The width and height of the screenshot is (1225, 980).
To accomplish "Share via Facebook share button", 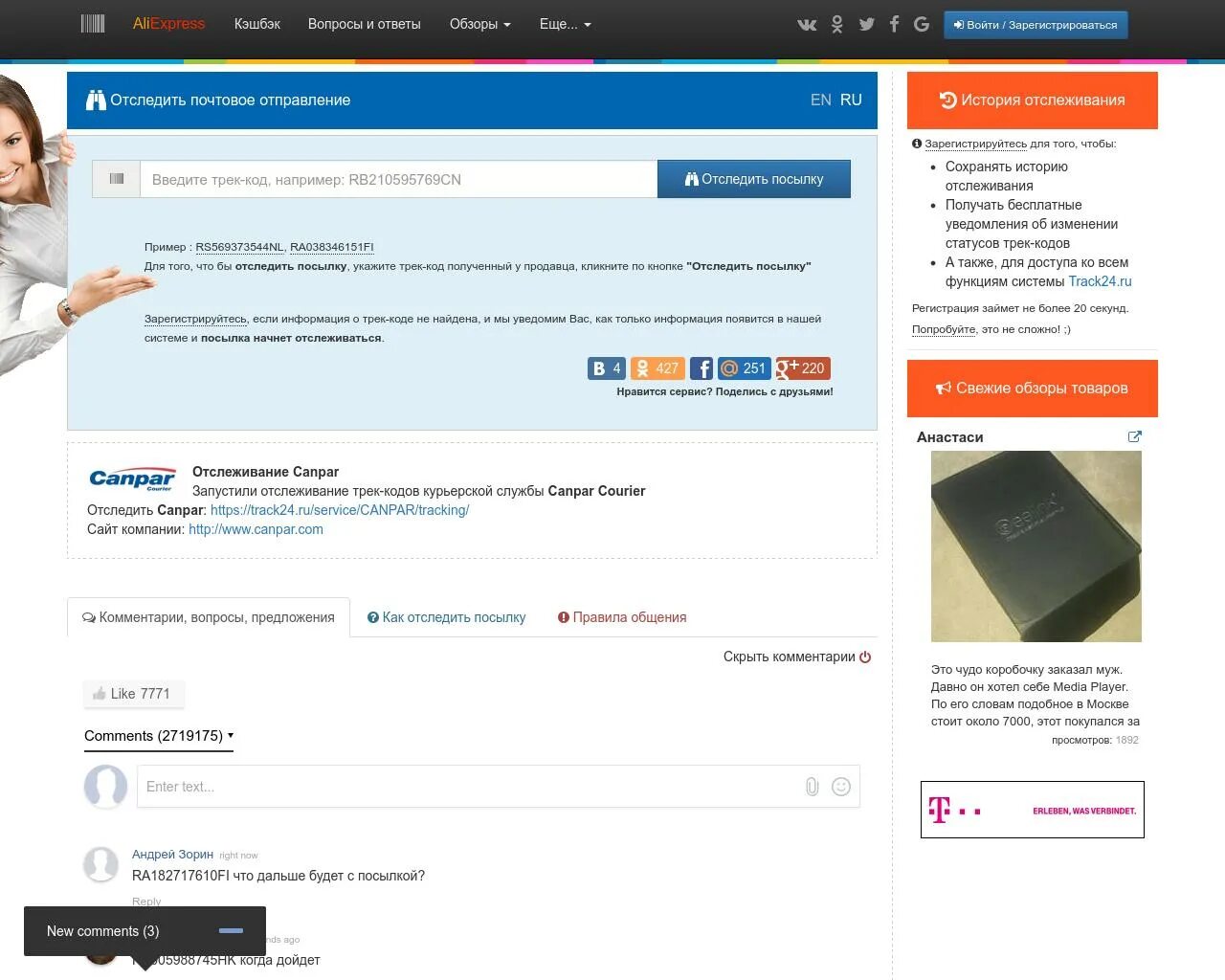I will pyautogui.click(x=702, y=368).
